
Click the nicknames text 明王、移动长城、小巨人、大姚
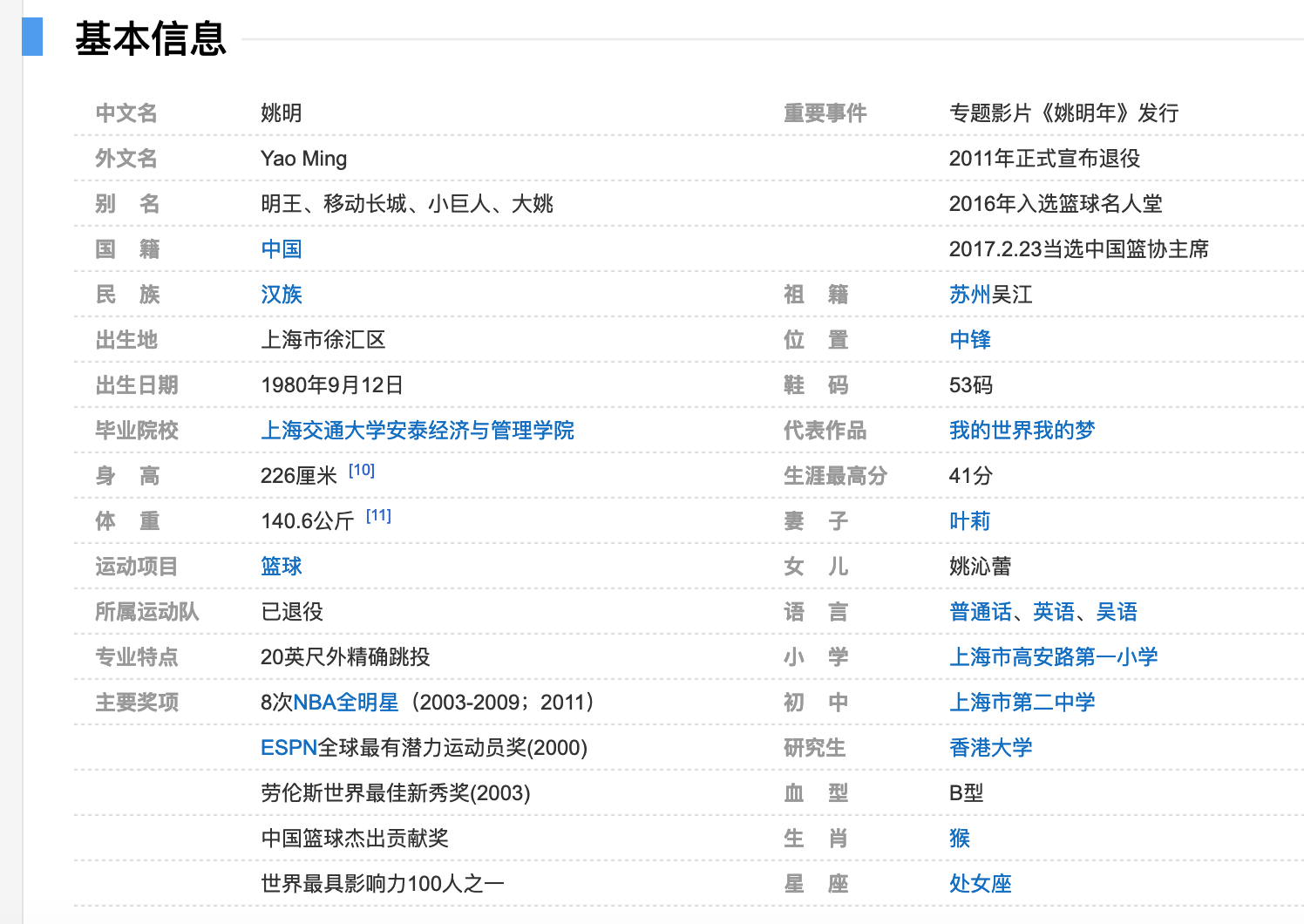[x=407, y=204]
